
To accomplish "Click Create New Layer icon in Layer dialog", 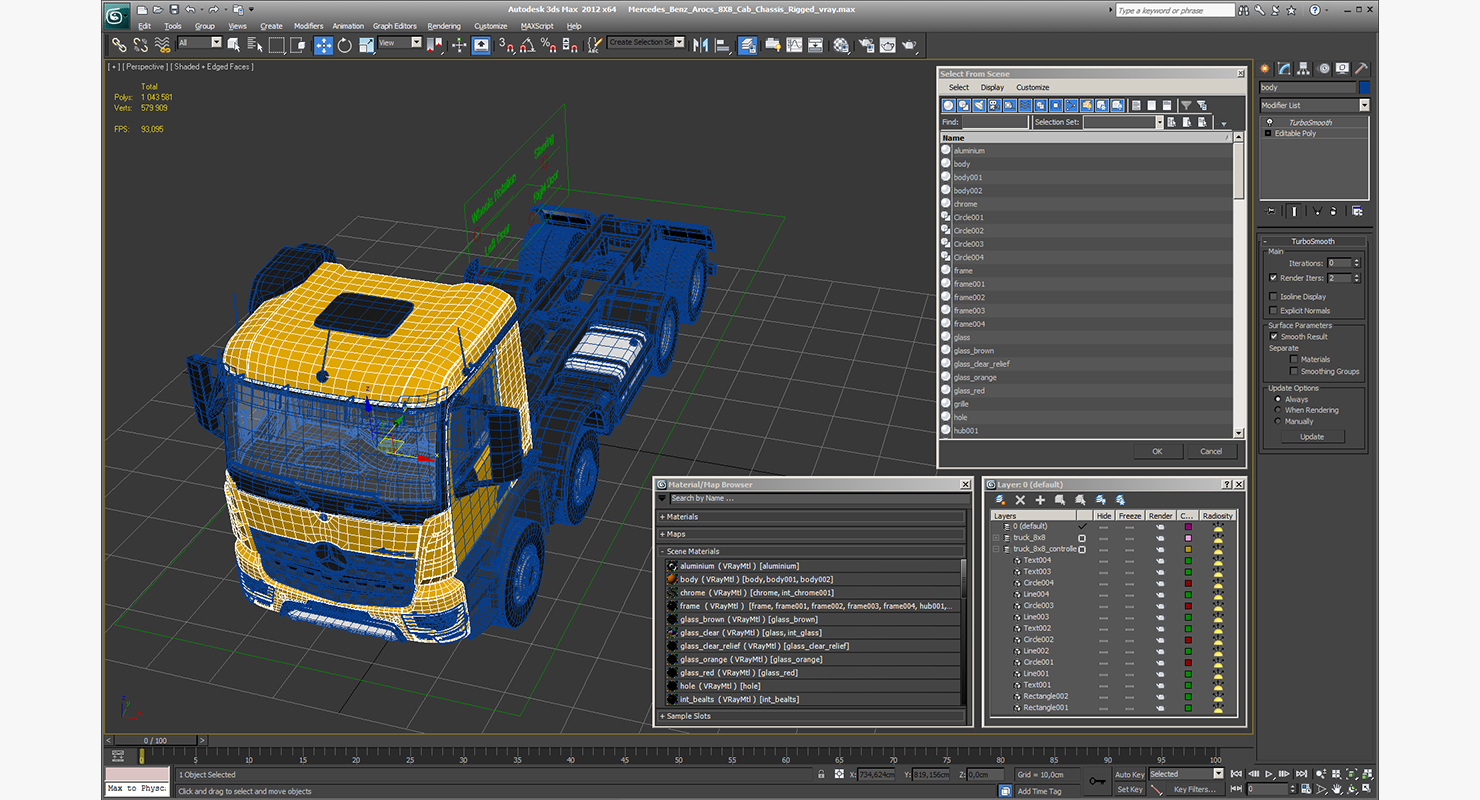I will [x=1000, y=500].
